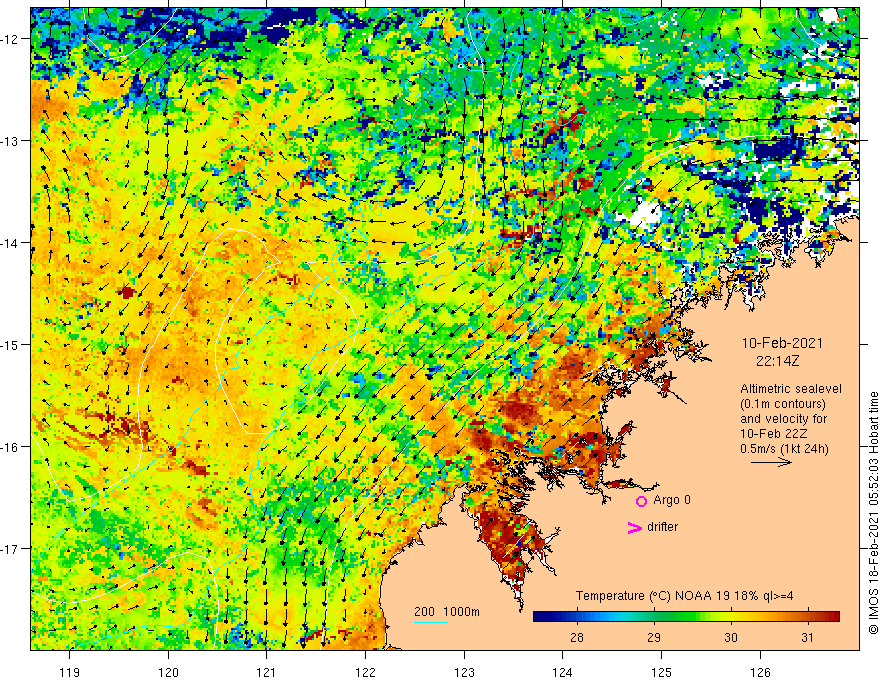Click the Temperature NOAA 19 colorbar title
The width and height of the screenshot is (880, 680).
(684, 596)
